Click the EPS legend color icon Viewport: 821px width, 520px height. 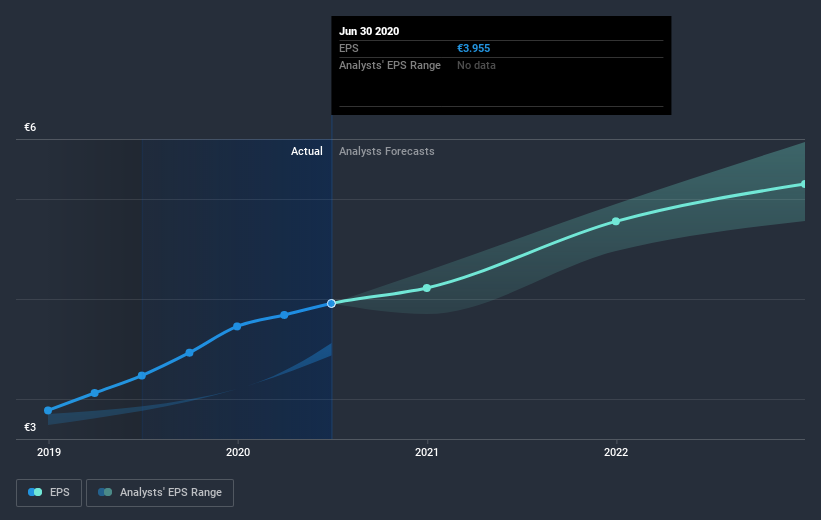pyautogui.click(x=35, y=492)
